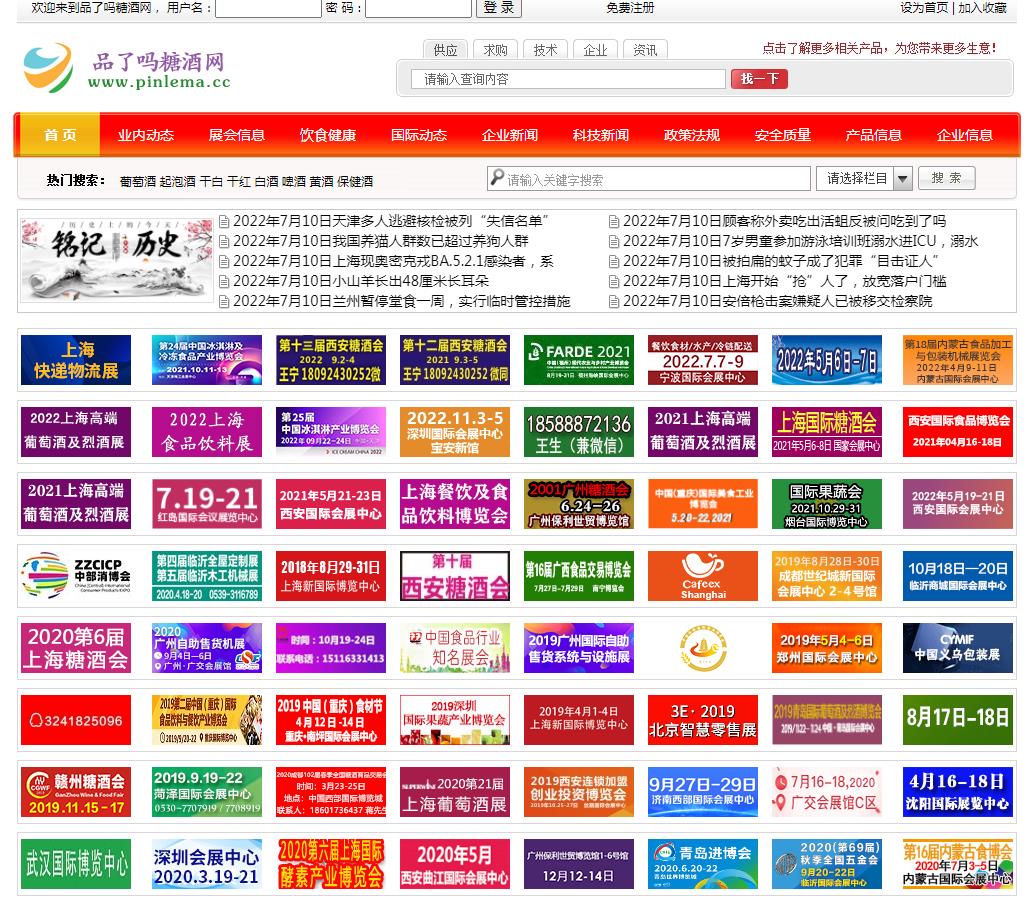The height and width of the screenshot is (901, 1030).
Task: Click hot search term 啤酒
Action: (x=294, y=181)
